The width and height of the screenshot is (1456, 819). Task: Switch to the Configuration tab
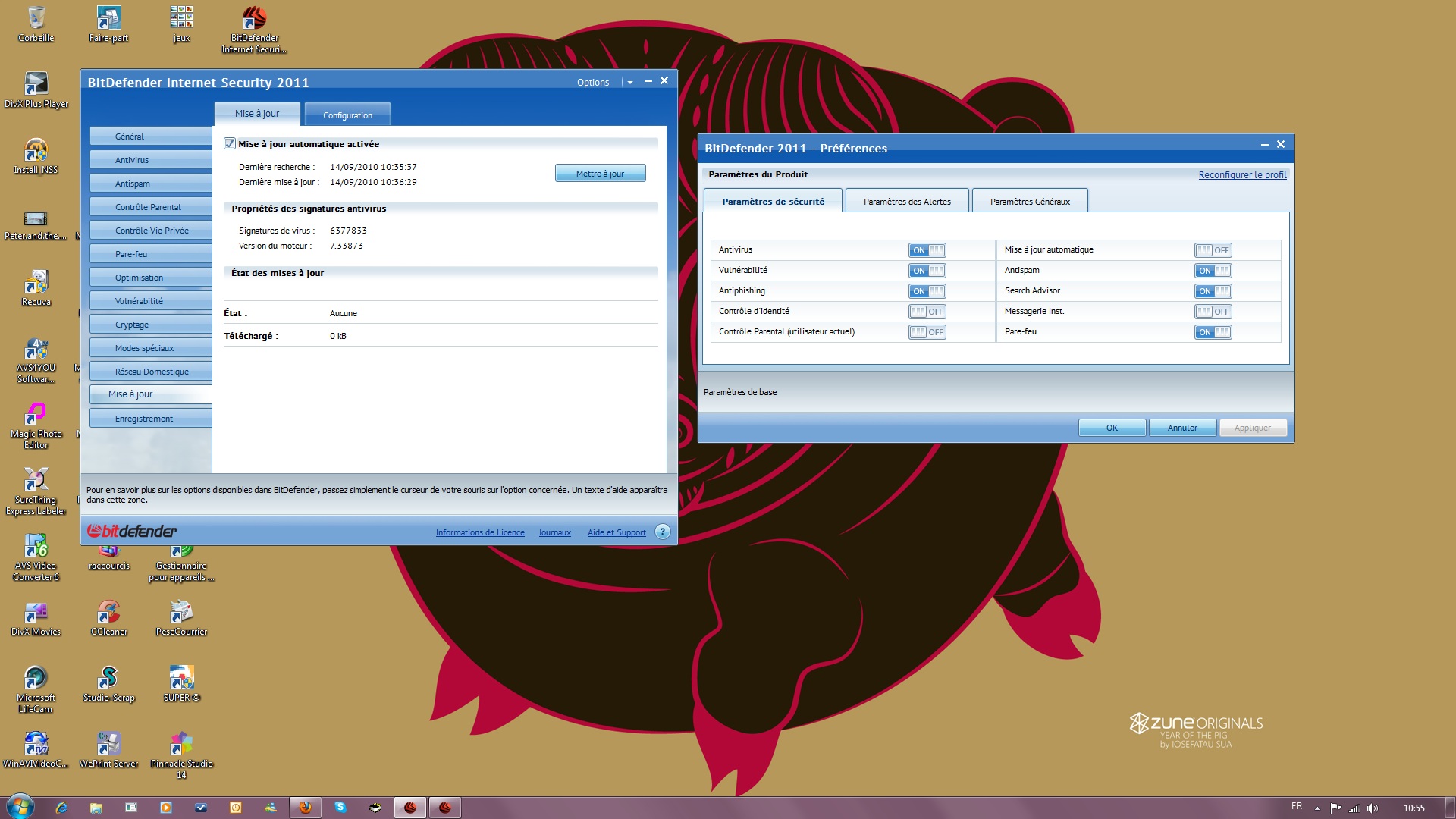tap(347, 115)
